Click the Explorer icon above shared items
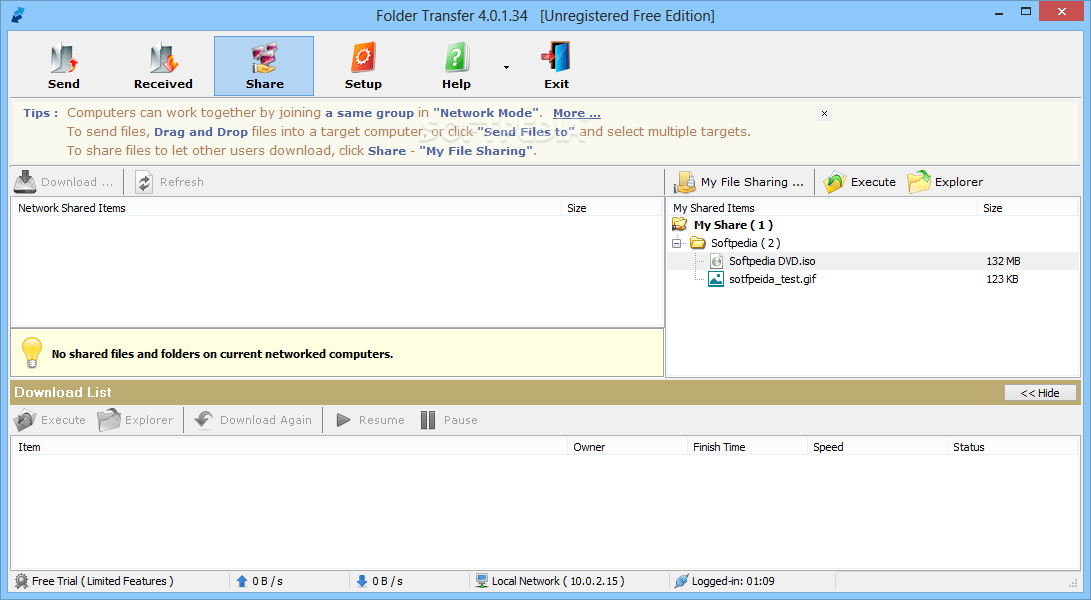This screenshot has height=600, width=1091. pos(943,181)
